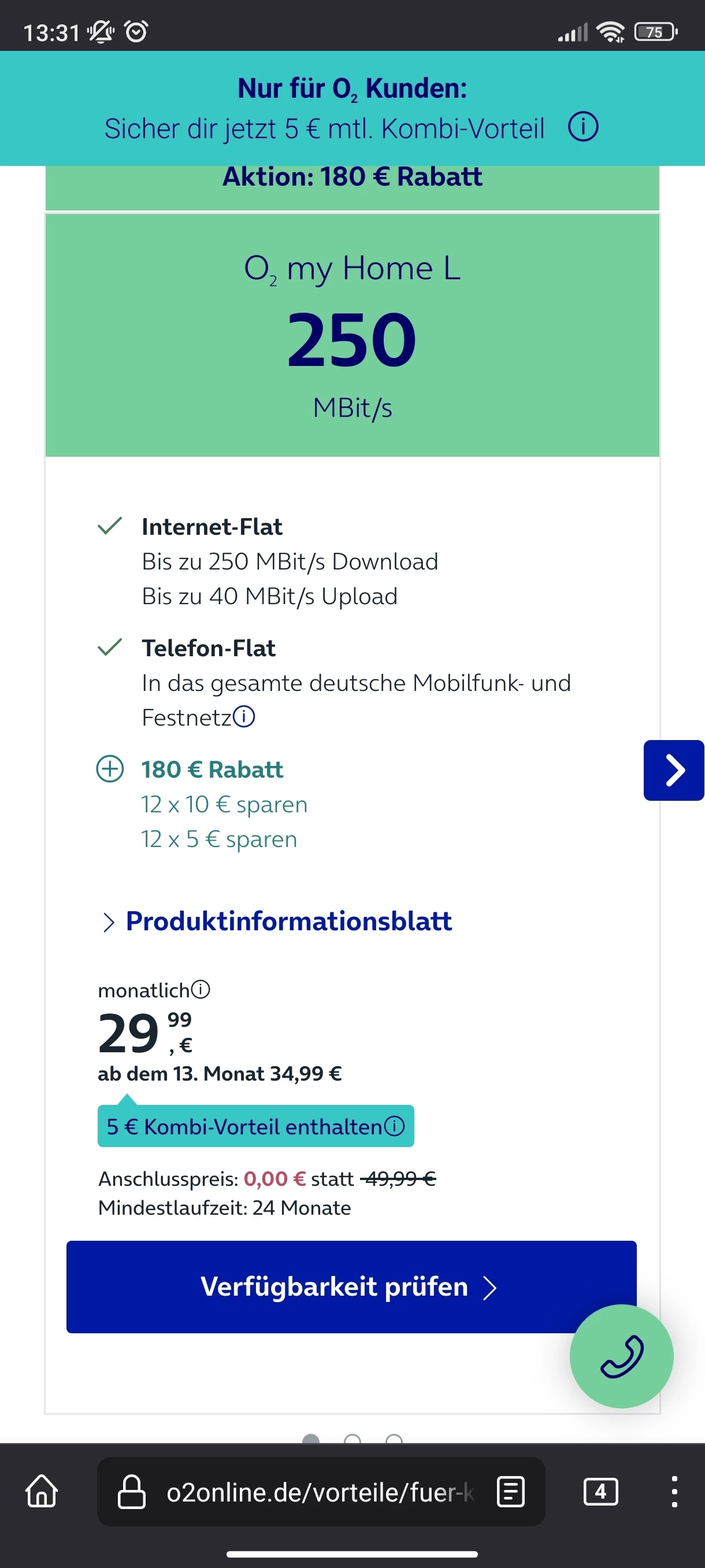Open the Produktinformationsblatt link

click(x=288, y=921)
